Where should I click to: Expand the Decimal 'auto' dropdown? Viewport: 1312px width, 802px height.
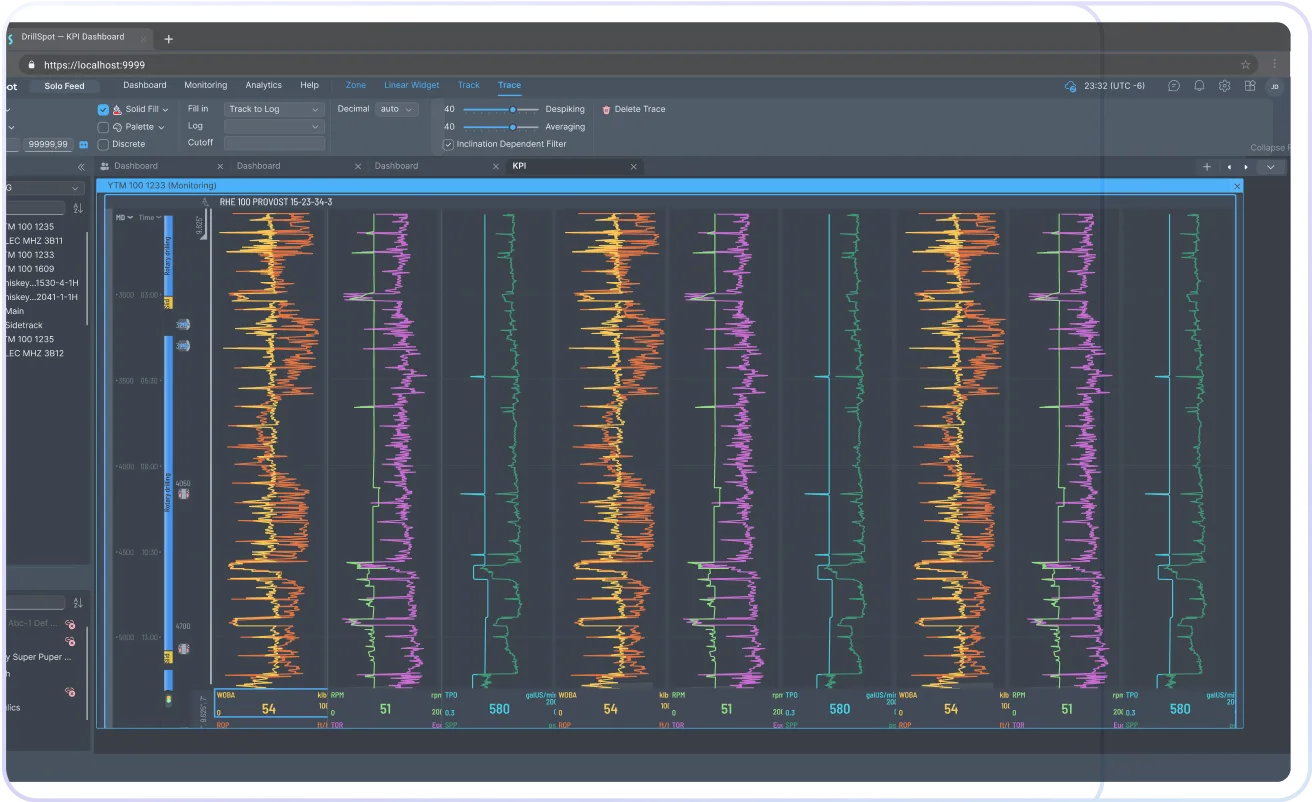tap(396, 109)
